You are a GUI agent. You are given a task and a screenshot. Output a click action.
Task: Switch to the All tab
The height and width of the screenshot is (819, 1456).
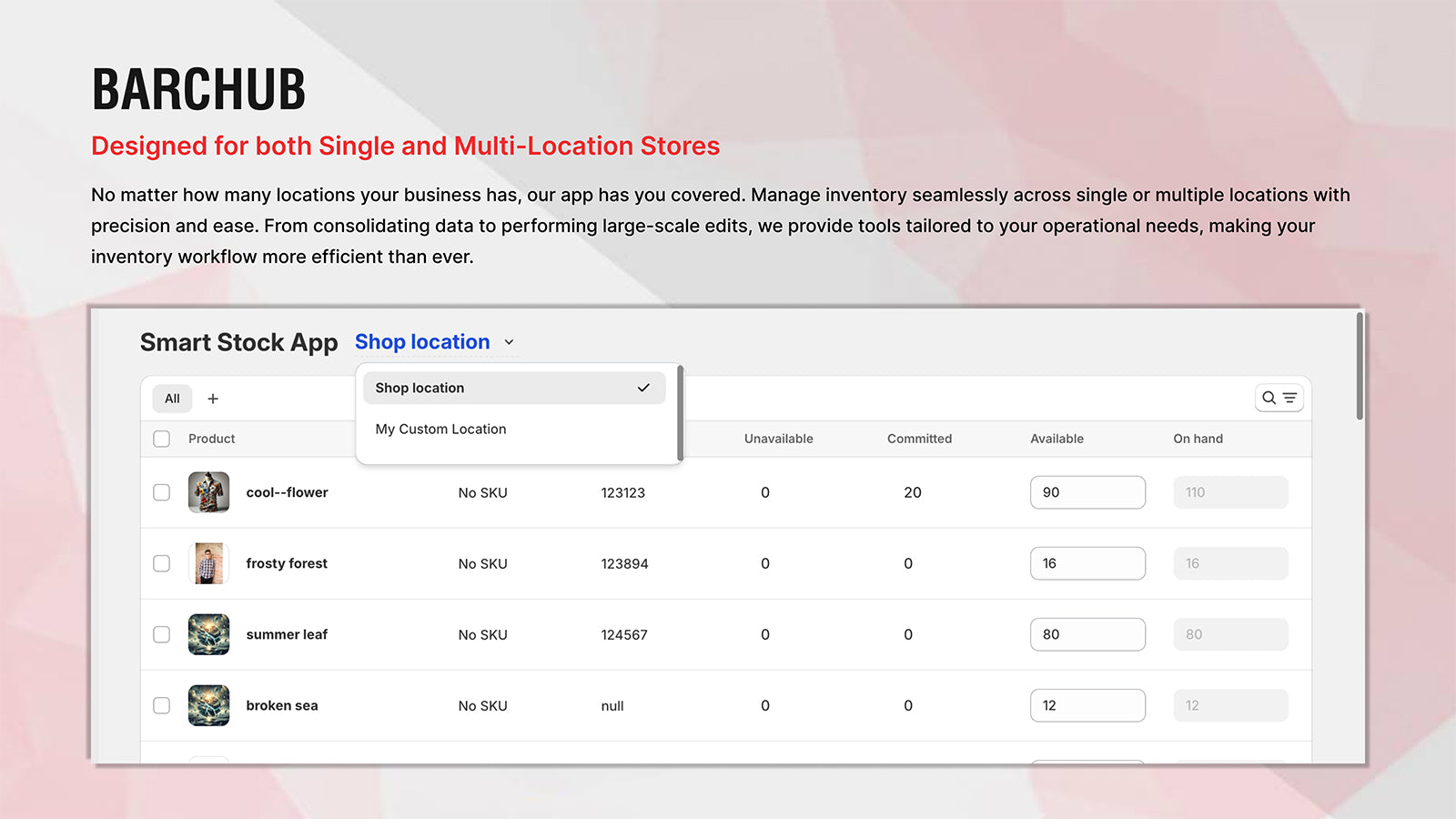coord(172,398)
